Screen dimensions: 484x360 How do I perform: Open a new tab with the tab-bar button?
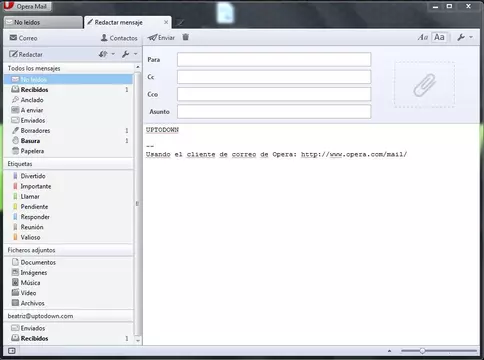tap(180, 23)
